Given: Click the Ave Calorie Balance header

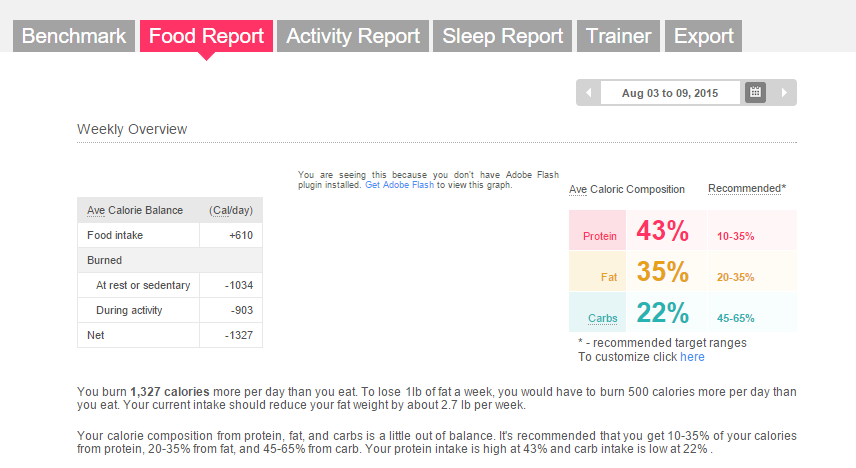Looking at the screenshot, I should [135, 210].
